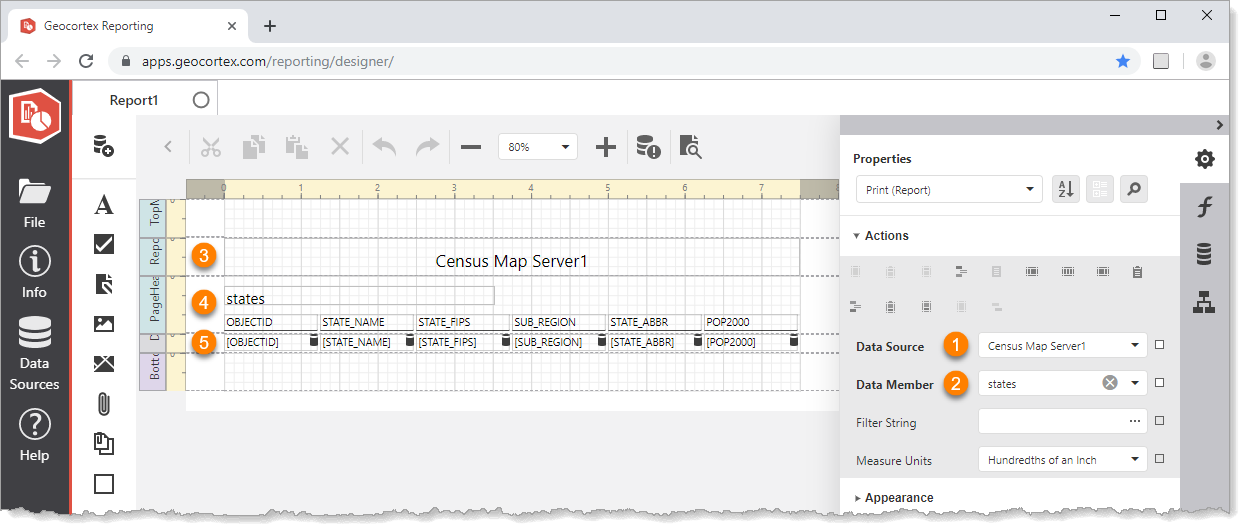Open Data Sources in the sidebar
This screenshot has width=1245, height=524.
click(34, 353)
